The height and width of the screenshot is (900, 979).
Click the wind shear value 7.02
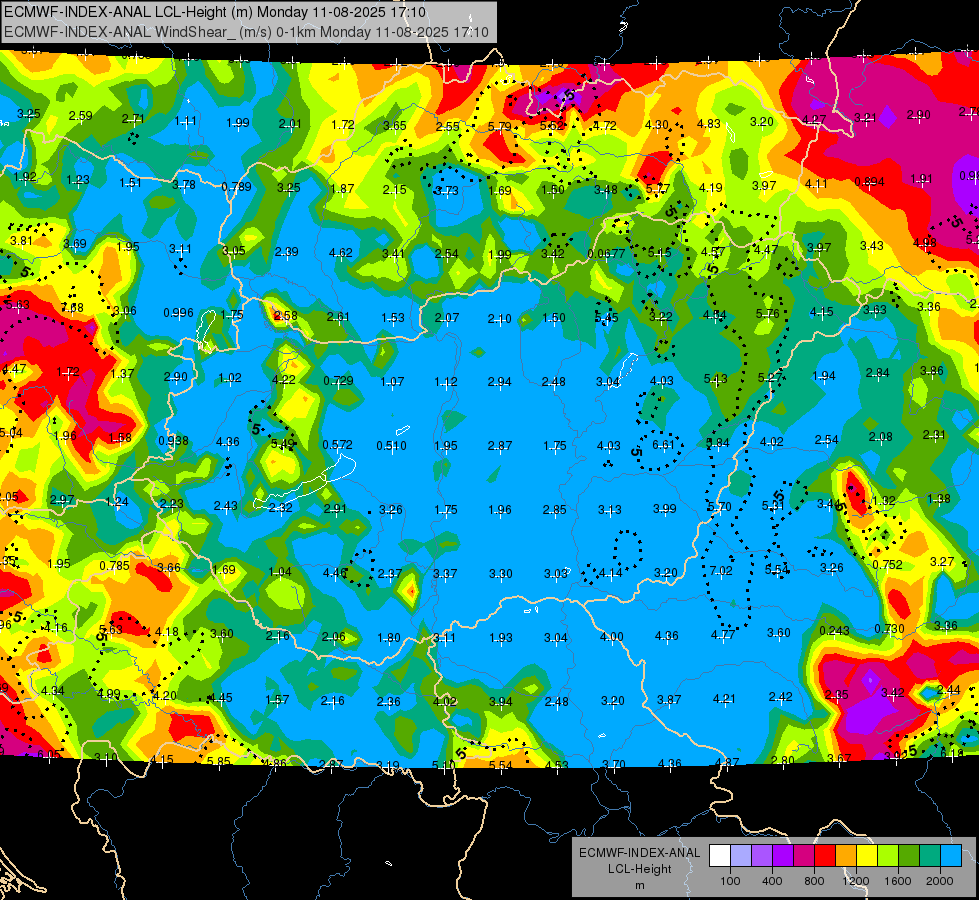coord(721,571)
